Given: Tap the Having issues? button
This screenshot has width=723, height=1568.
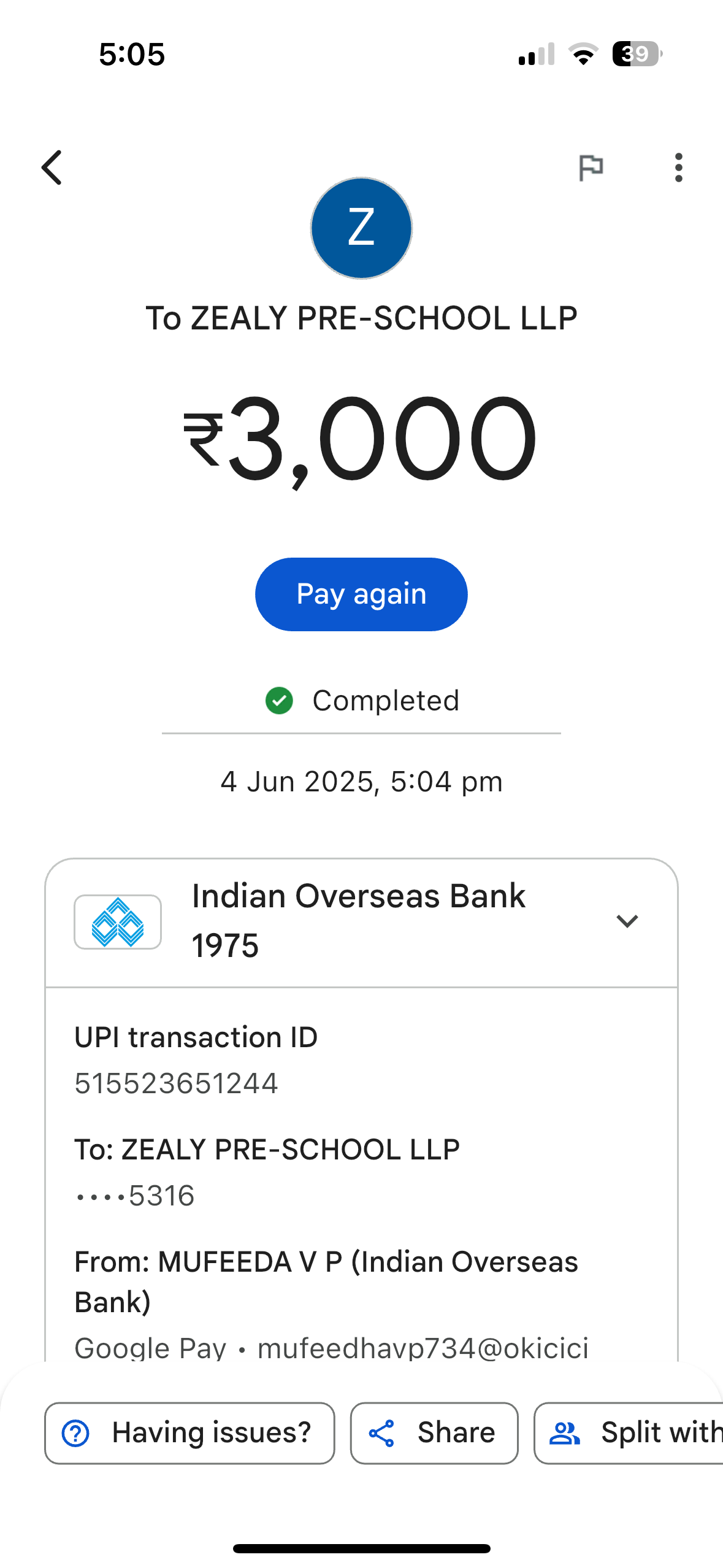Looking at the screenshot, I should click(189, 1433).
